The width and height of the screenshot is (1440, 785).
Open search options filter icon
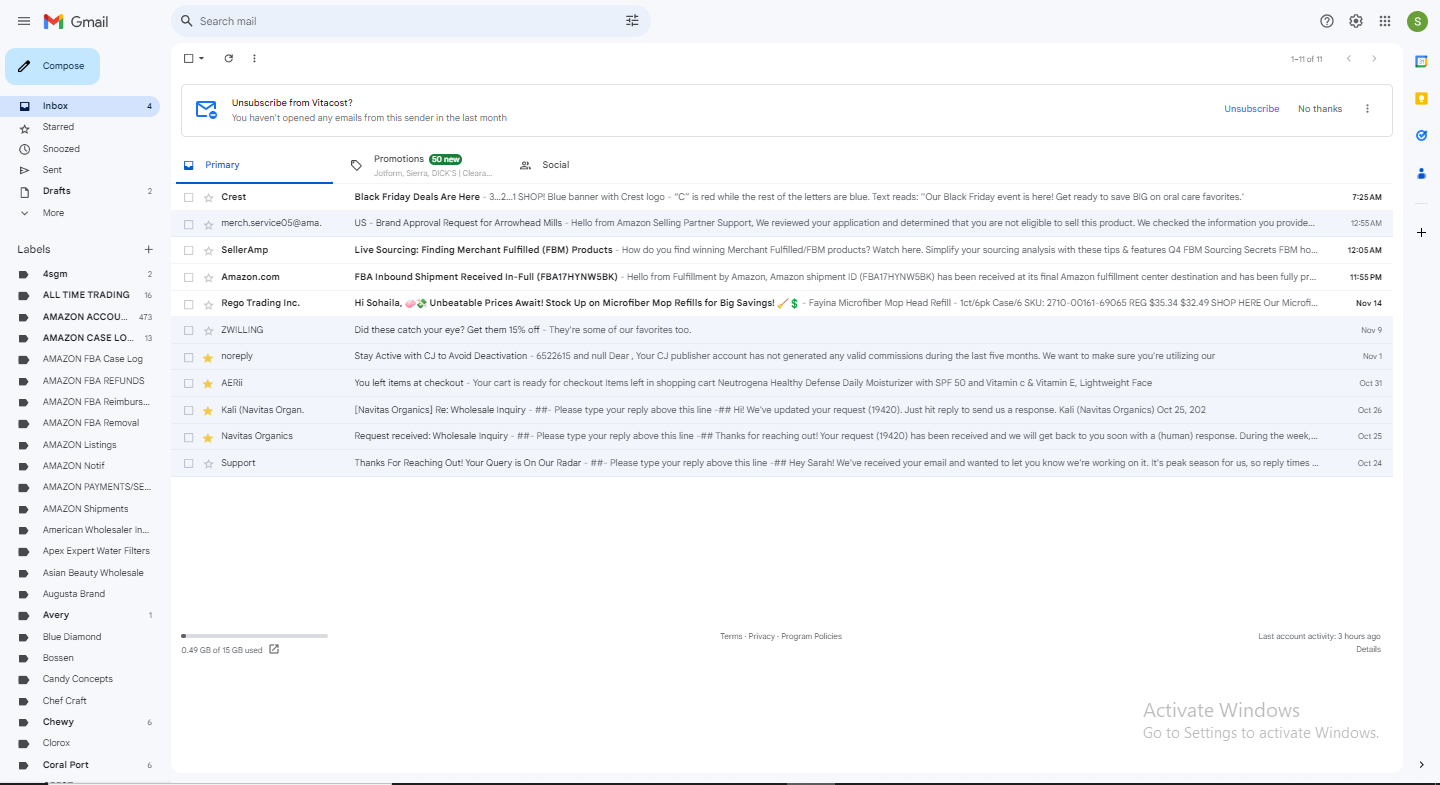click(632, 21)
